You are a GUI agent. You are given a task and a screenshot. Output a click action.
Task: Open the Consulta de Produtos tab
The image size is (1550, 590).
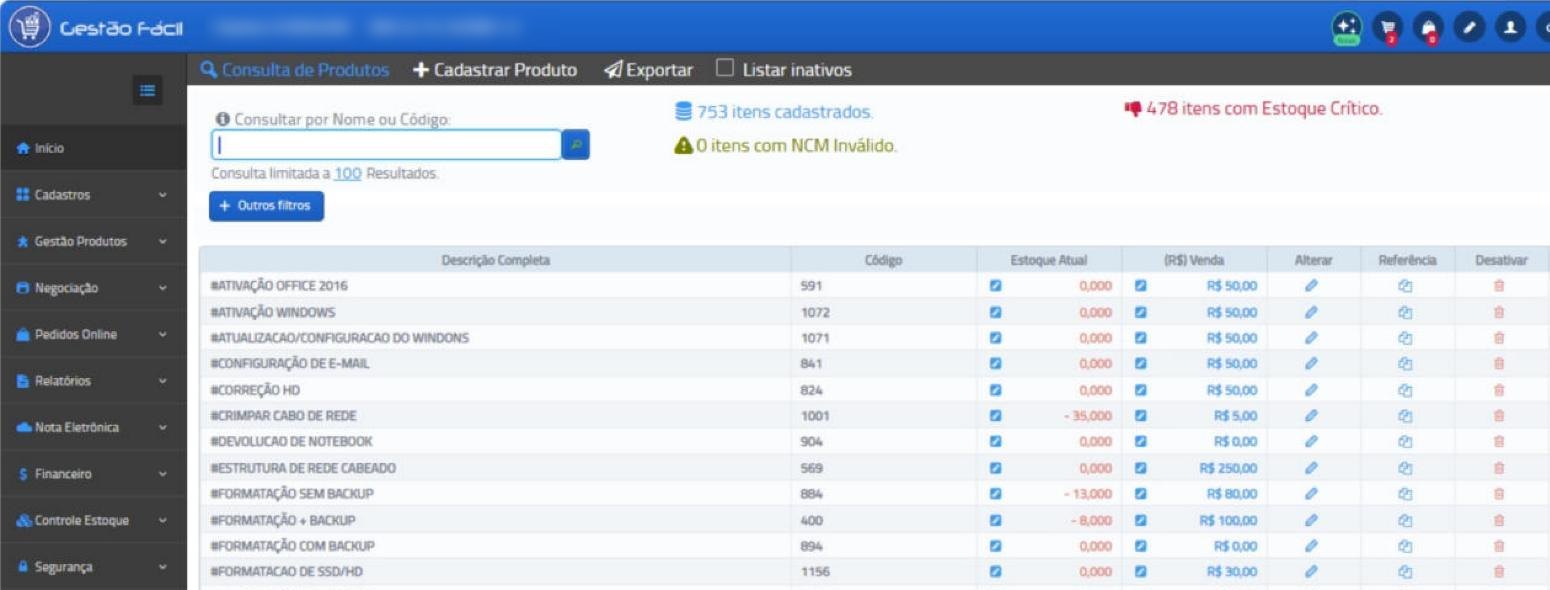point(295,70)
